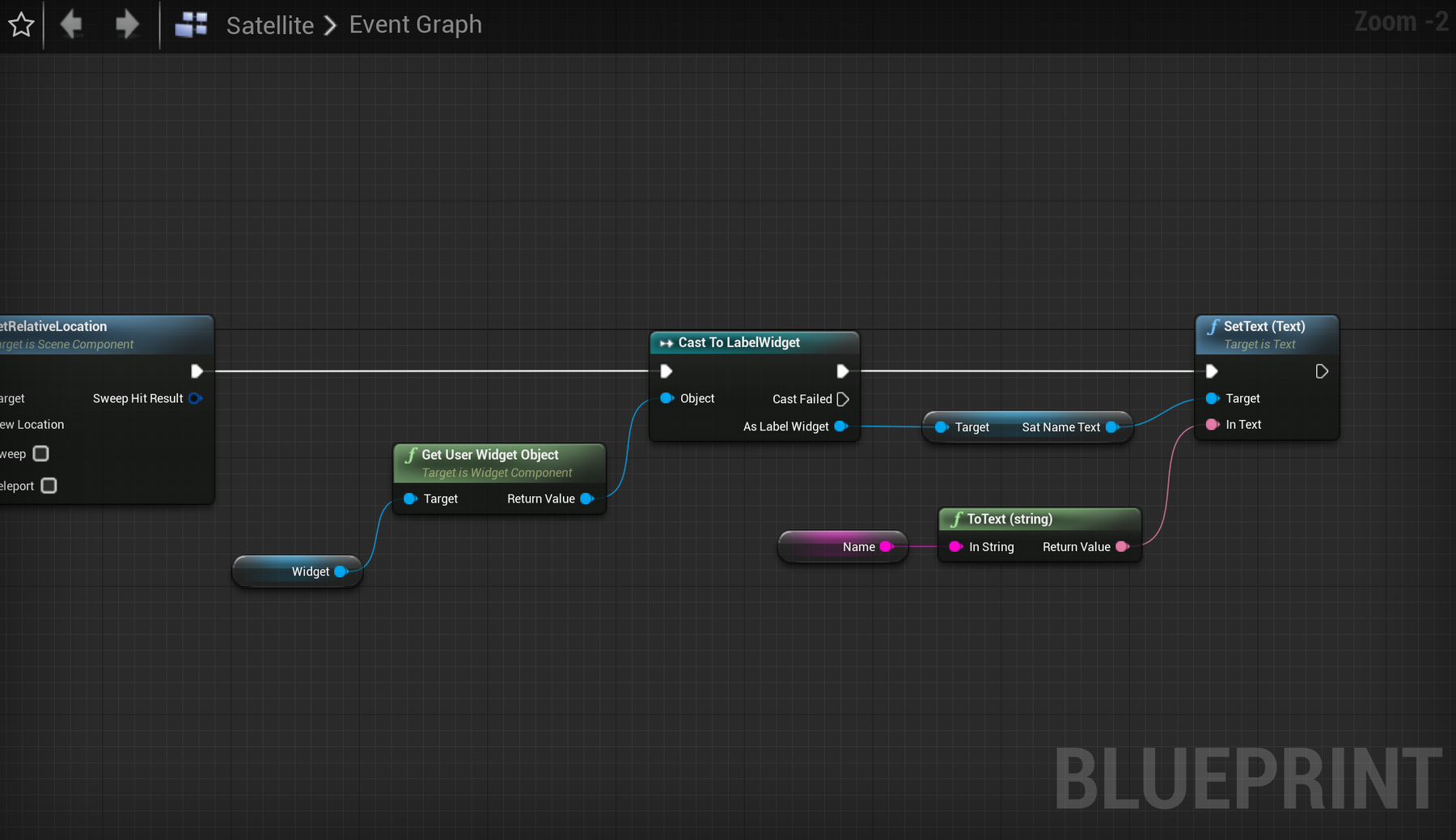Go forward with the right arrow
This screenshot has width=1456, height=840.
(127, 24)
